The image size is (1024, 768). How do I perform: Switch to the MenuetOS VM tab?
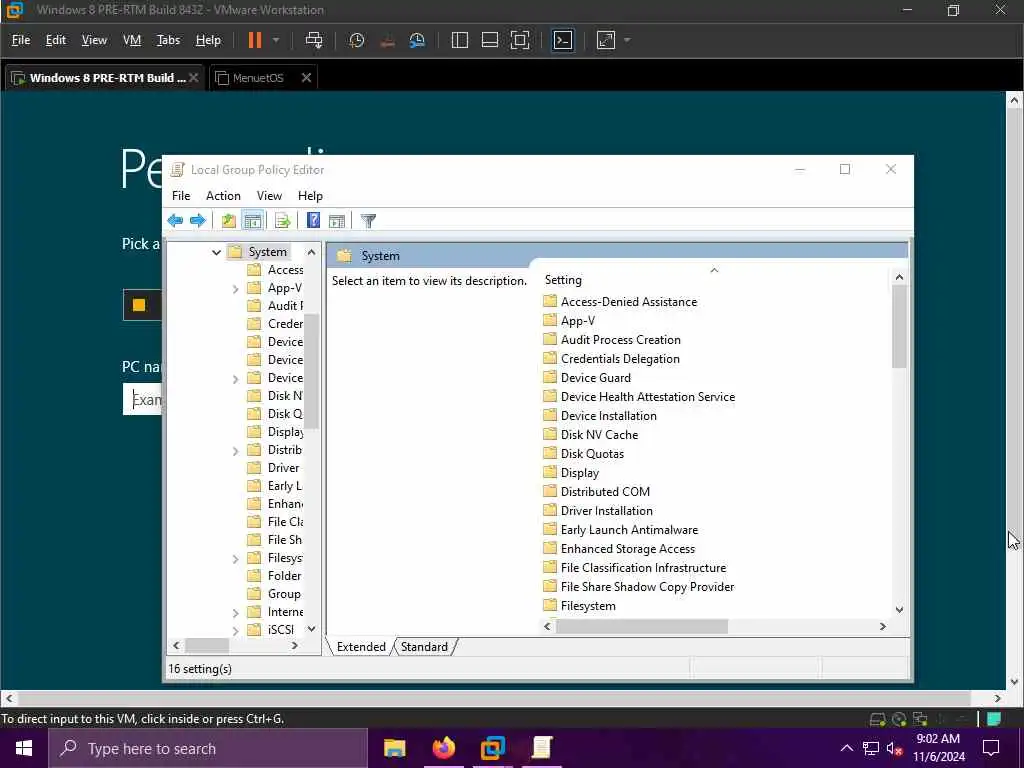tap(258, 78)
